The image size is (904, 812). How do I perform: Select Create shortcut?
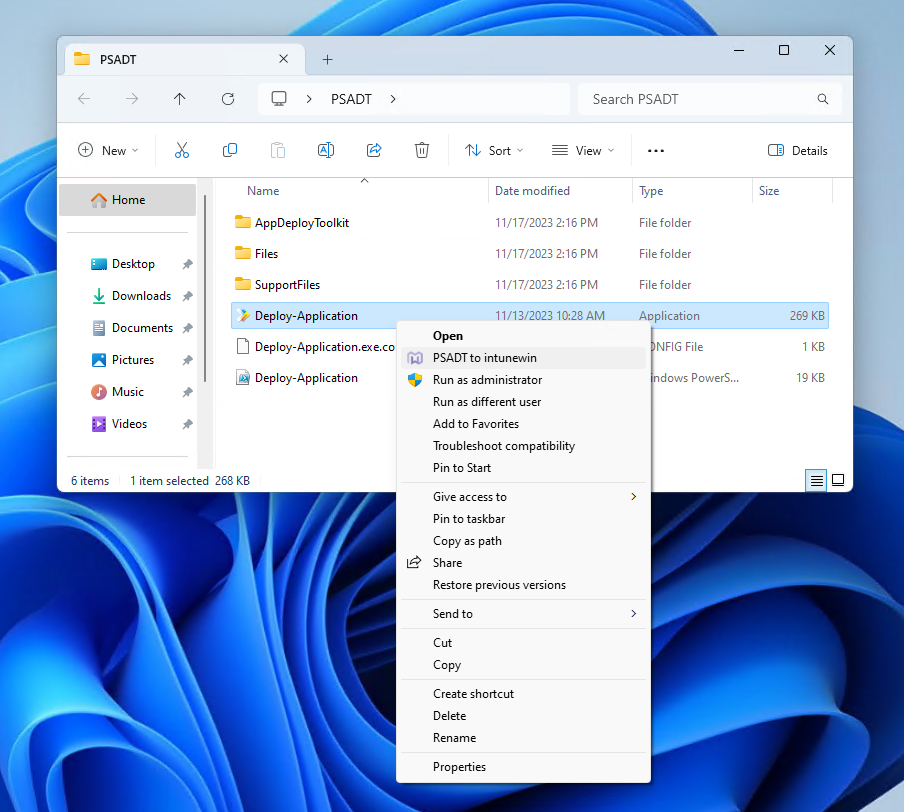(523, 694)
